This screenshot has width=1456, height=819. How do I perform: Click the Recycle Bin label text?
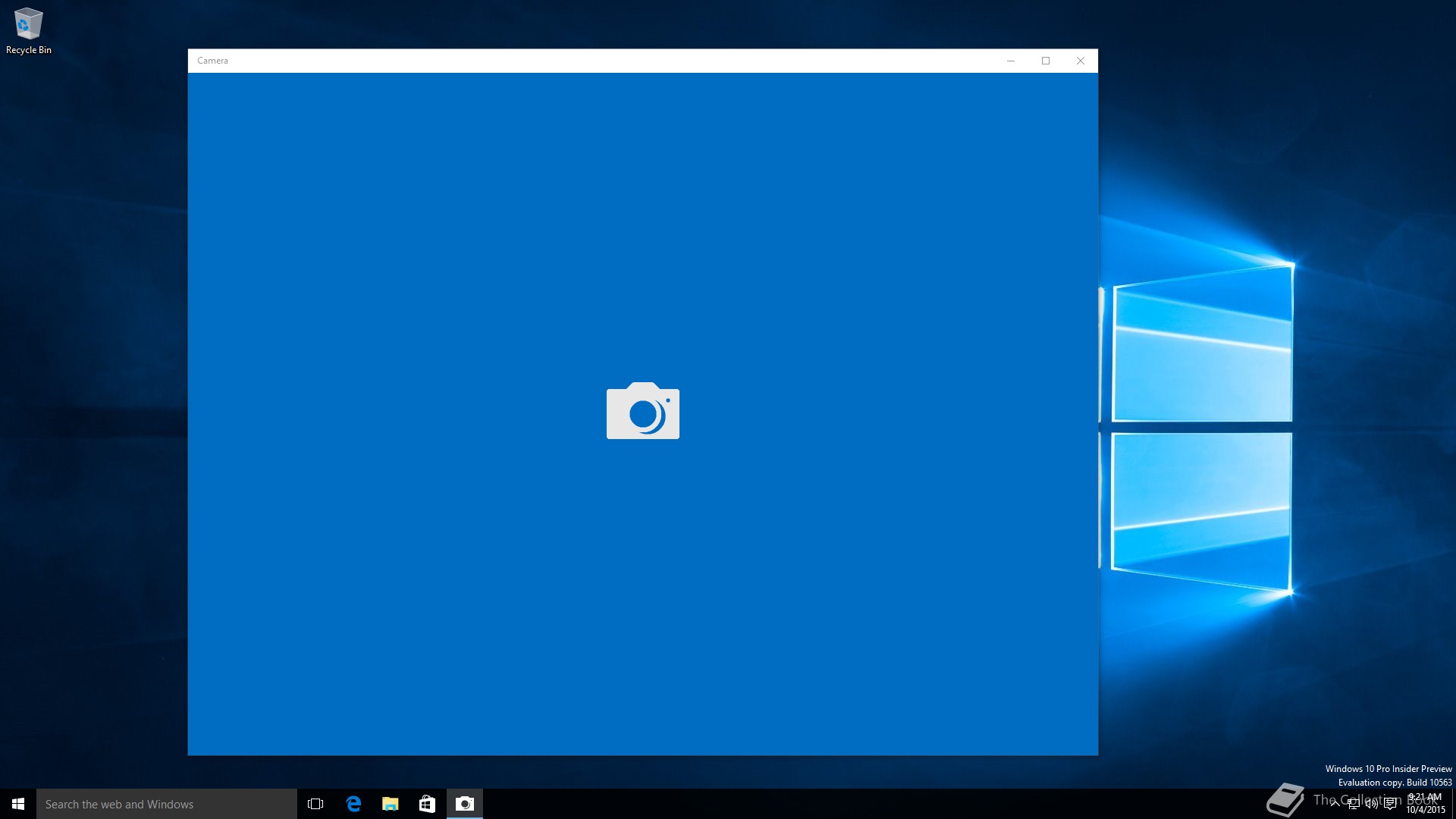pos(29,50)
